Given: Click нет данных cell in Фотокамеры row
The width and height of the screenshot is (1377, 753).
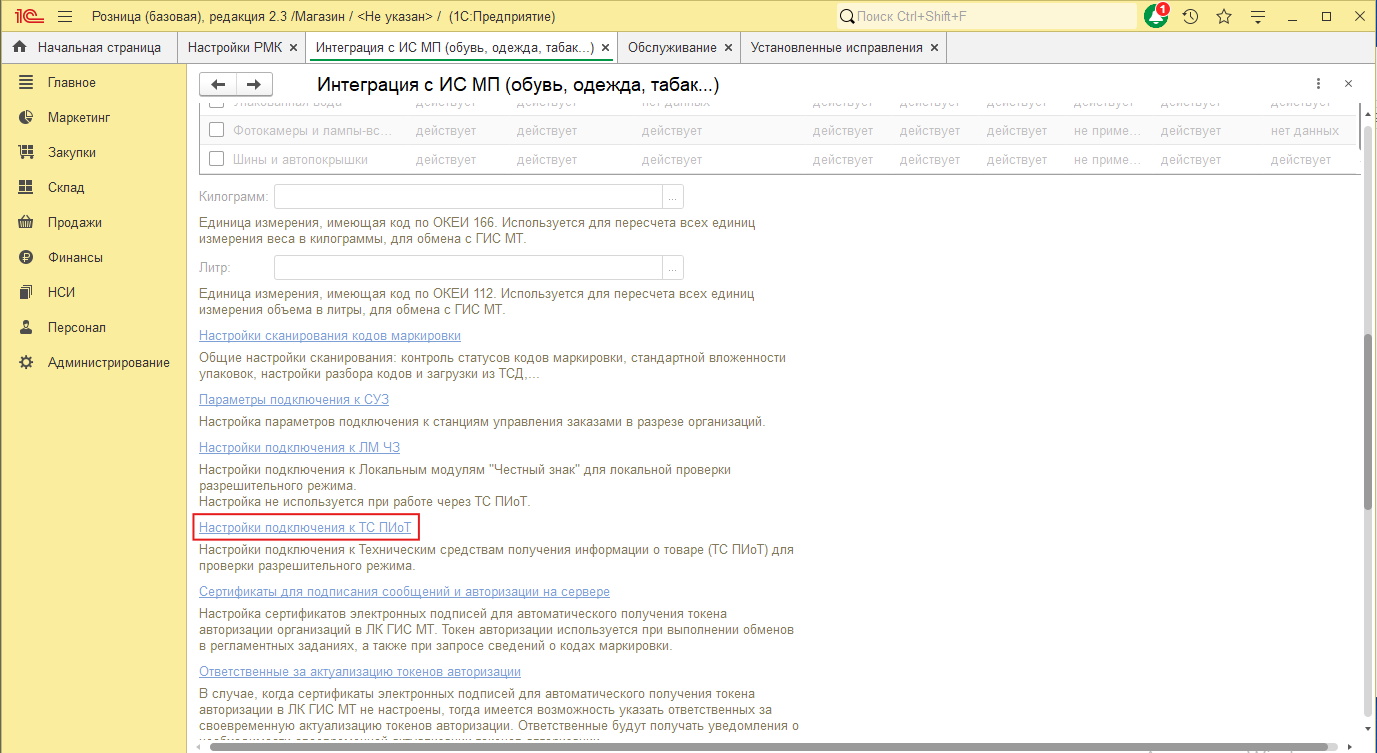Looking at the screenshot, I should [x=1305, y=130].
